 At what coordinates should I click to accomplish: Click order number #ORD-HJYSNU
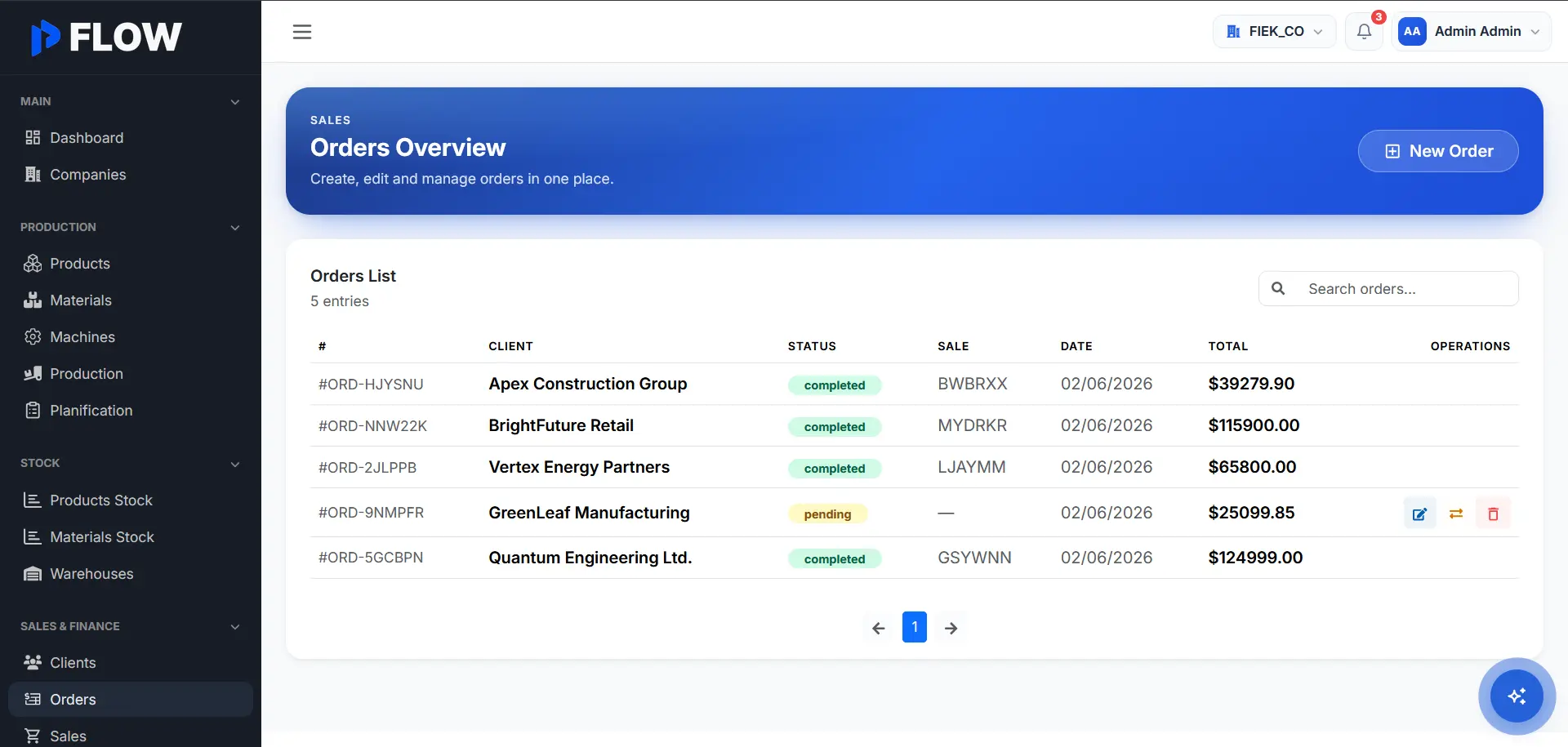tap(371, 384)
